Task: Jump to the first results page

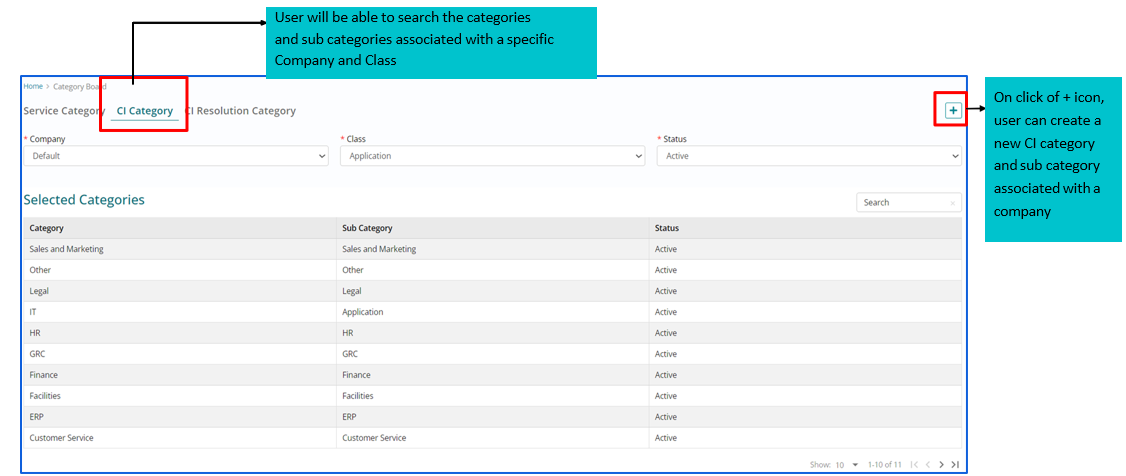Action: tap(913, 464)
